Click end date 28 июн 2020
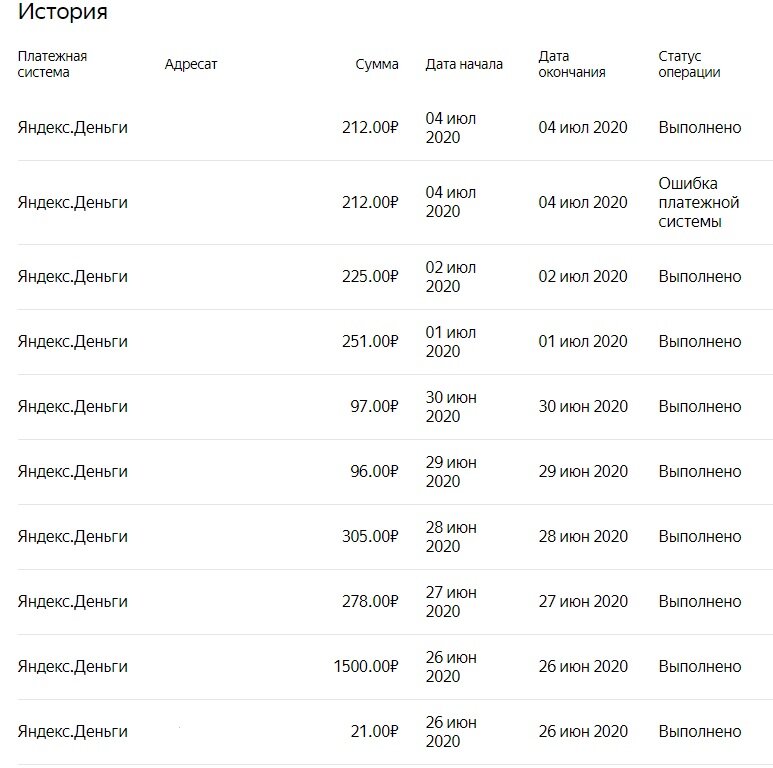The width and height of the screenshot is (773, 768). [583, 536]
